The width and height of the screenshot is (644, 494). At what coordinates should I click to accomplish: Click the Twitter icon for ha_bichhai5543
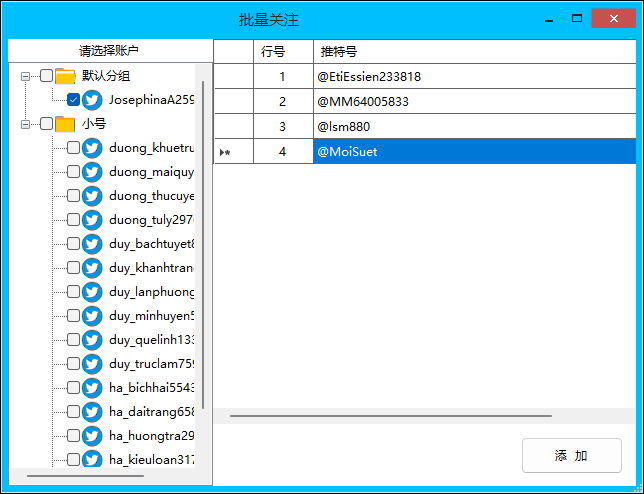[92, 388]
